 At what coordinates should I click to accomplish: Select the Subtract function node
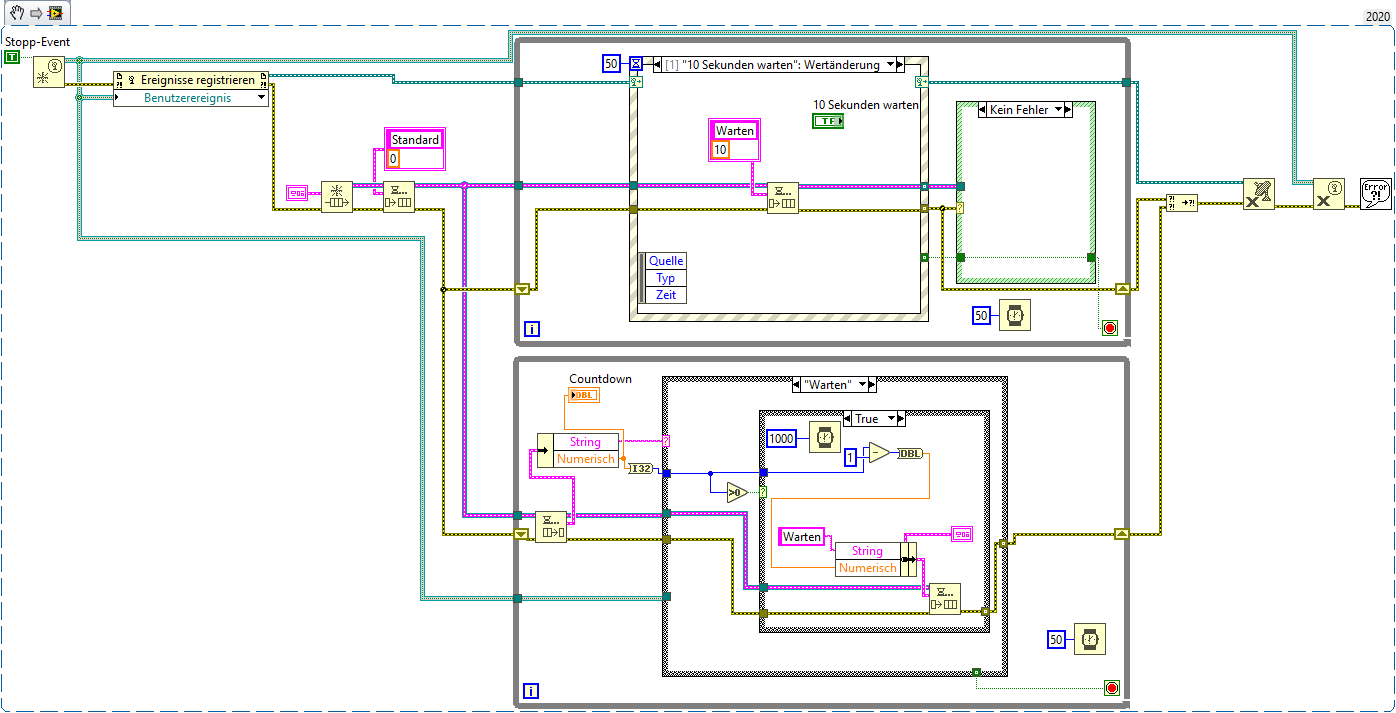878,453
